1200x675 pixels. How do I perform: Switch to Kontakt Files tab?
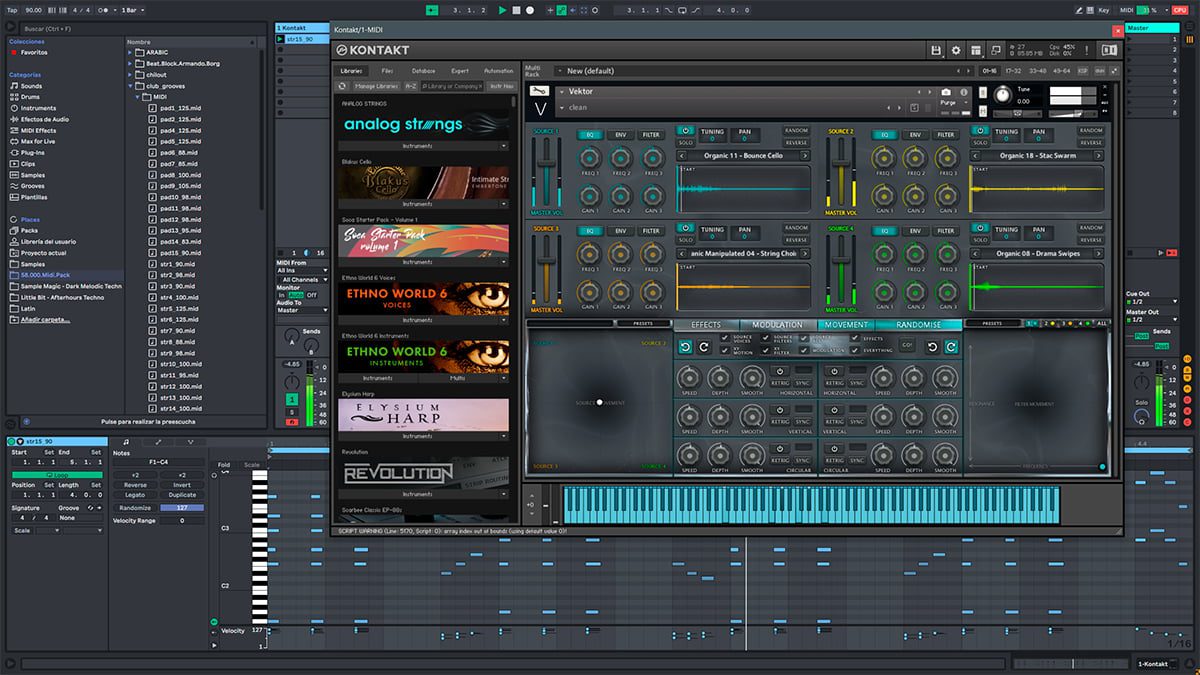click(x=387, y=71)
